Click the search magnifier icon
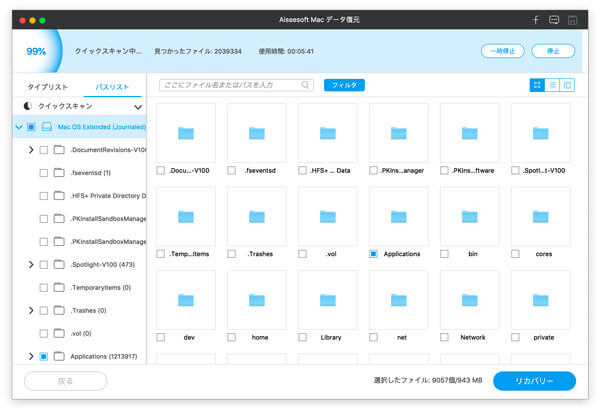 305,85
